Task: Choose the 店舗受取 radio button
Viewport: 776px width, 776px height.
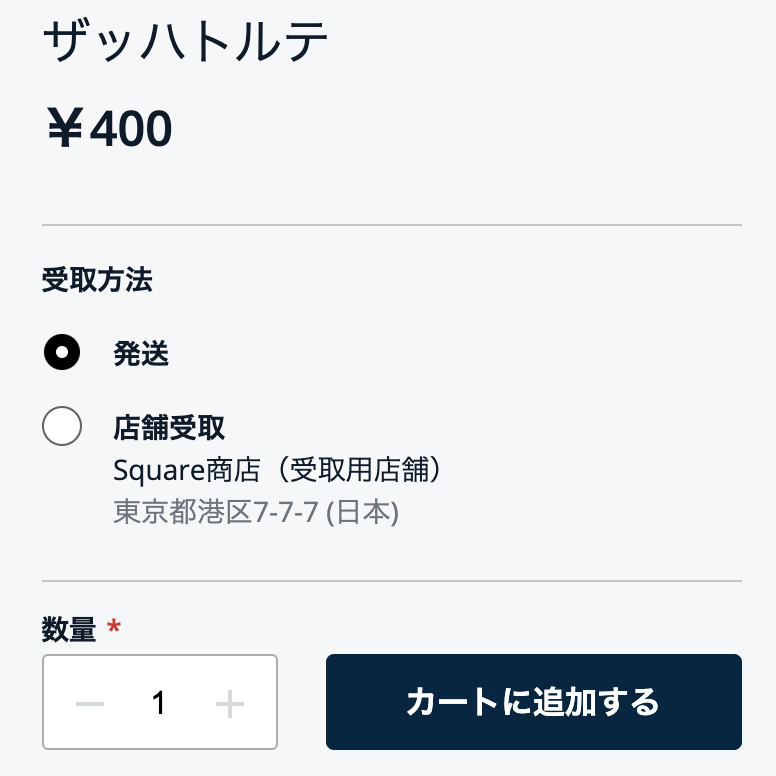Action: click(x=62, y=427)
